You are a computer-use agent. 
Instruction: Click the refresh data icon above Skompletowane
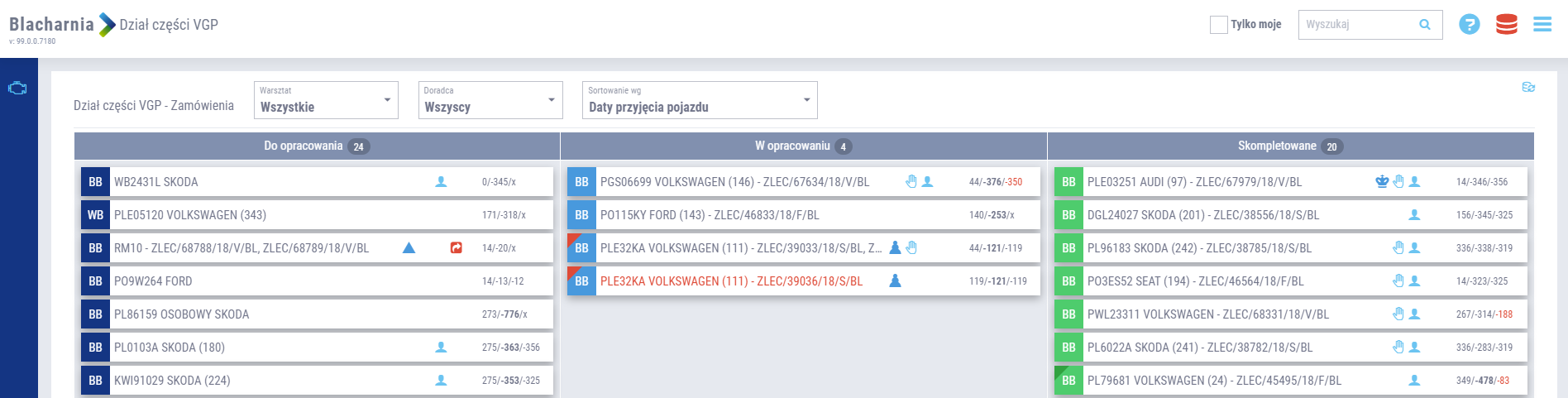(1528, 87)
